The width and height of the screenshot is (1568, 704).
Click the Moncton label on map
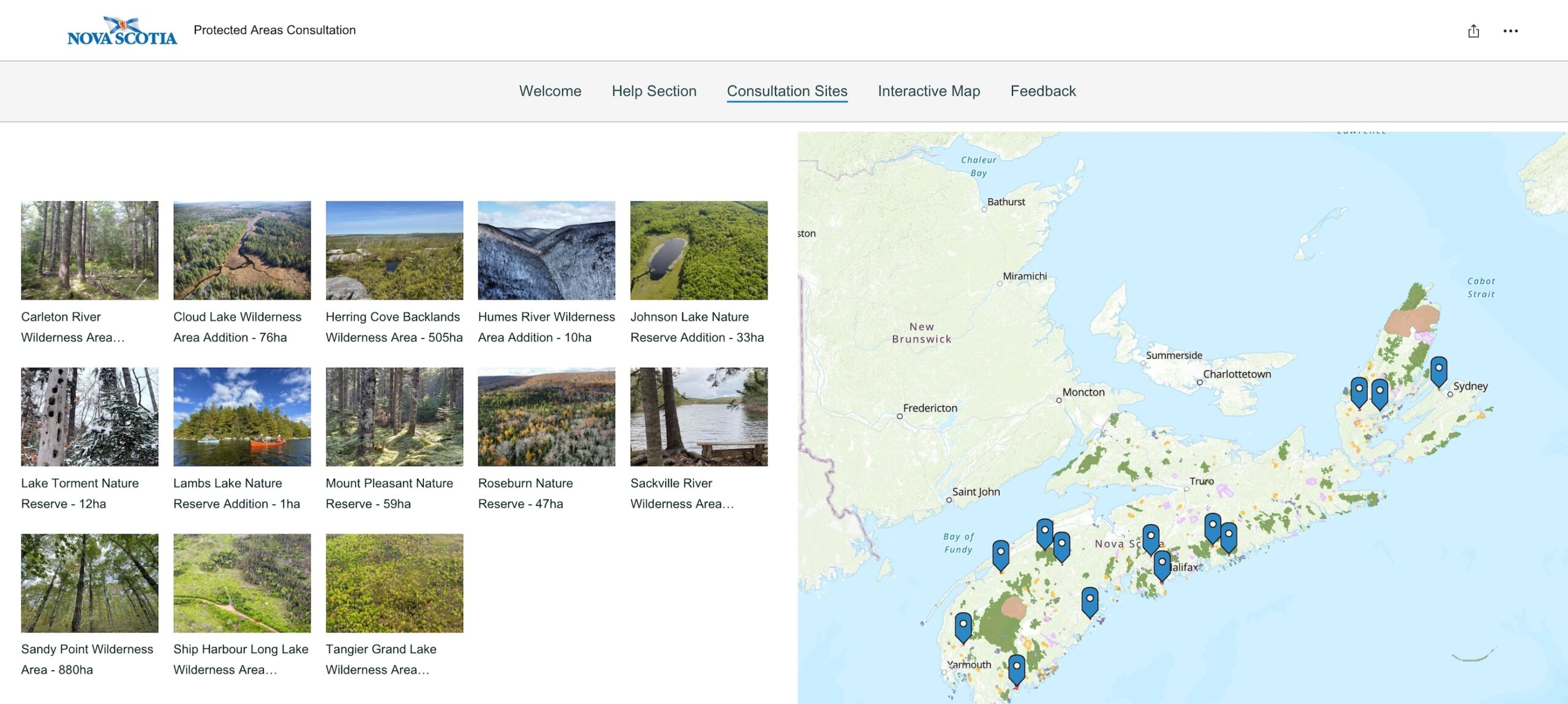point(1084,392)
